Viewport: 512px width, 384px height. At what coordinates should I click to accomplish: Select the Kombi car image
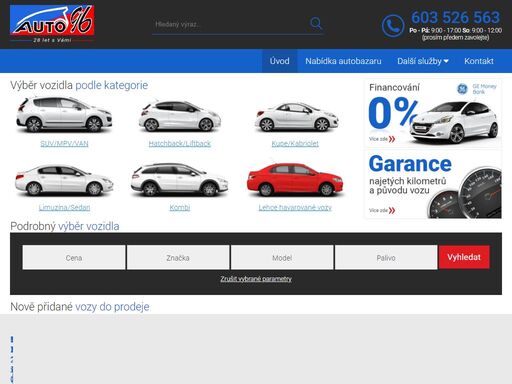point(179,180)
